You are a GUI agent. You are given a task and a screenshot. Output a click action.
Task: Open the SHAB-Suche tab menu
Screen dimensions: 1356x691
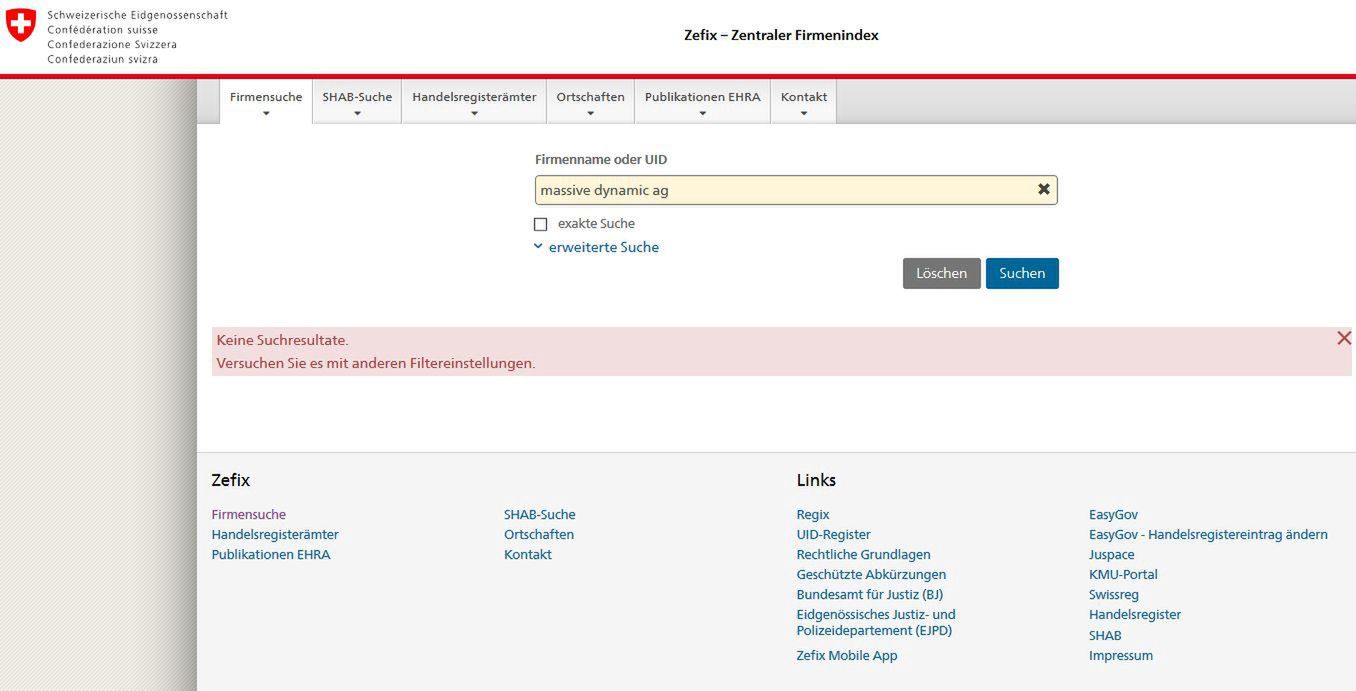click(x=357, y=102)
